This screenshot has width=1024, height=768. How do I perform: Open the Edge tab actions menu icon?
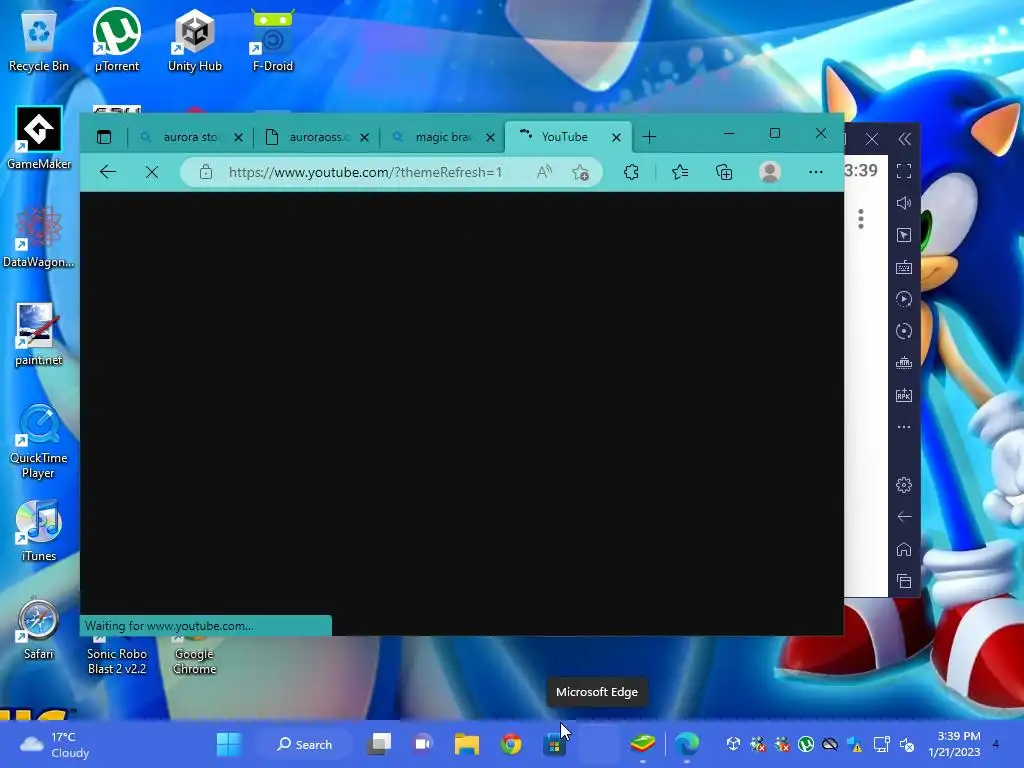[x=104, y=137]
